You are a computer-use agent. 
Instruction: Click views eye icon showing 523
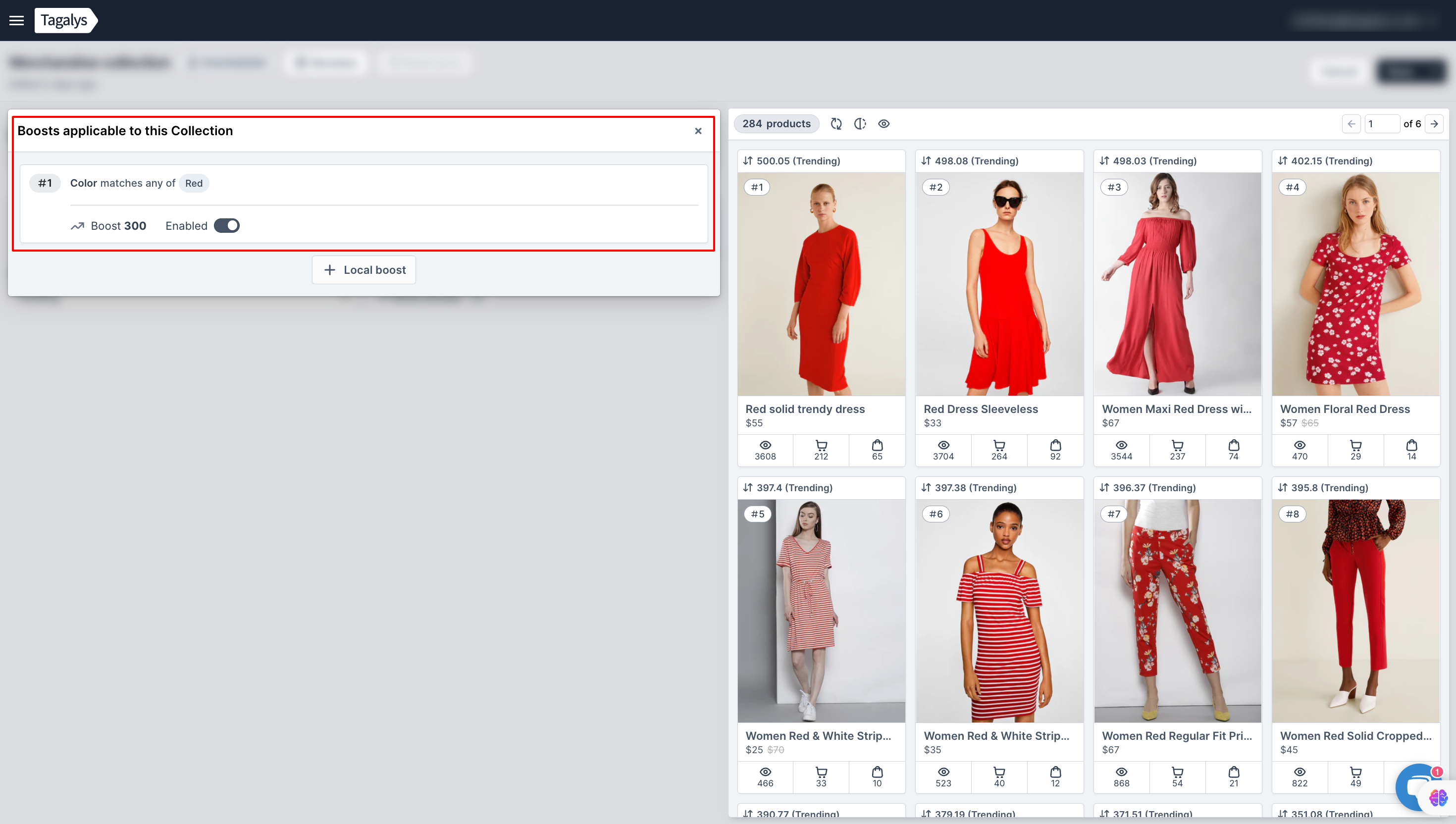tap(943, 772)
